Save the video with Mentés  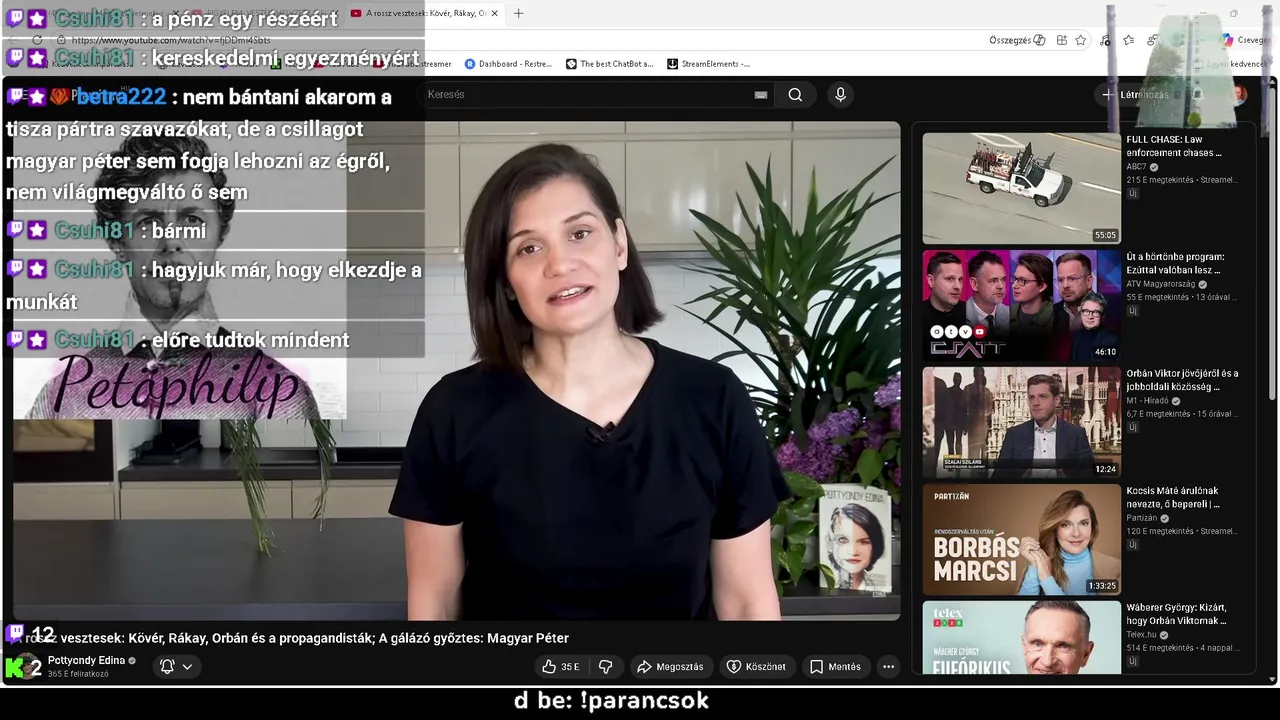(x=835, y=667)
